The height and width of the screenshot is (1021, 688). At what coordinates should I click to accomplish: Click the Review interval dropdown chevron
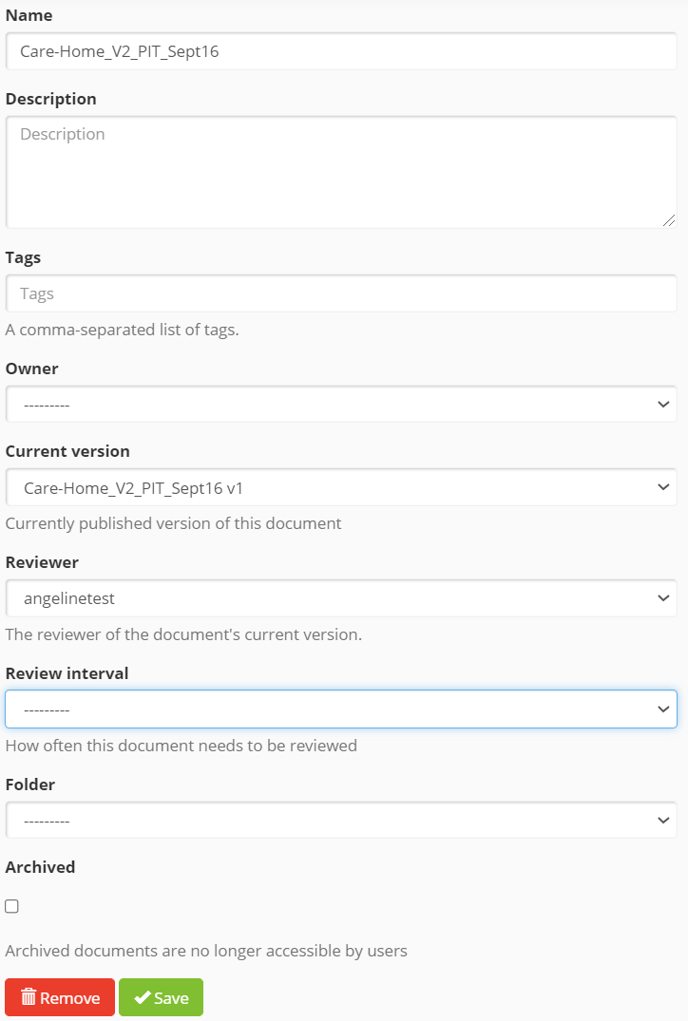click(663, 709)
